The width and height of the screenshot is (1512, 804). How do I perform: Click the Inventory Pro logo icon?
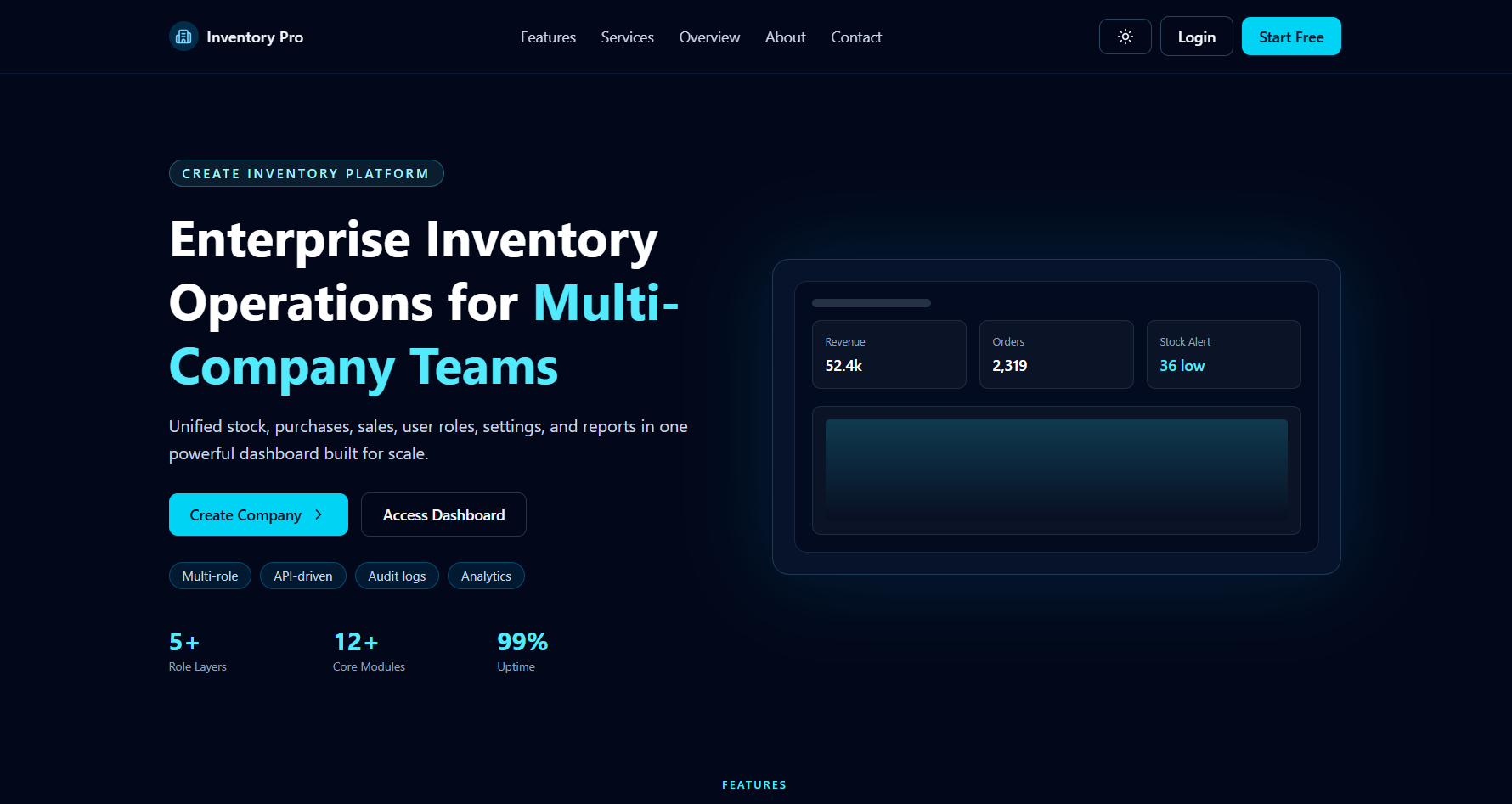point(183,36)
